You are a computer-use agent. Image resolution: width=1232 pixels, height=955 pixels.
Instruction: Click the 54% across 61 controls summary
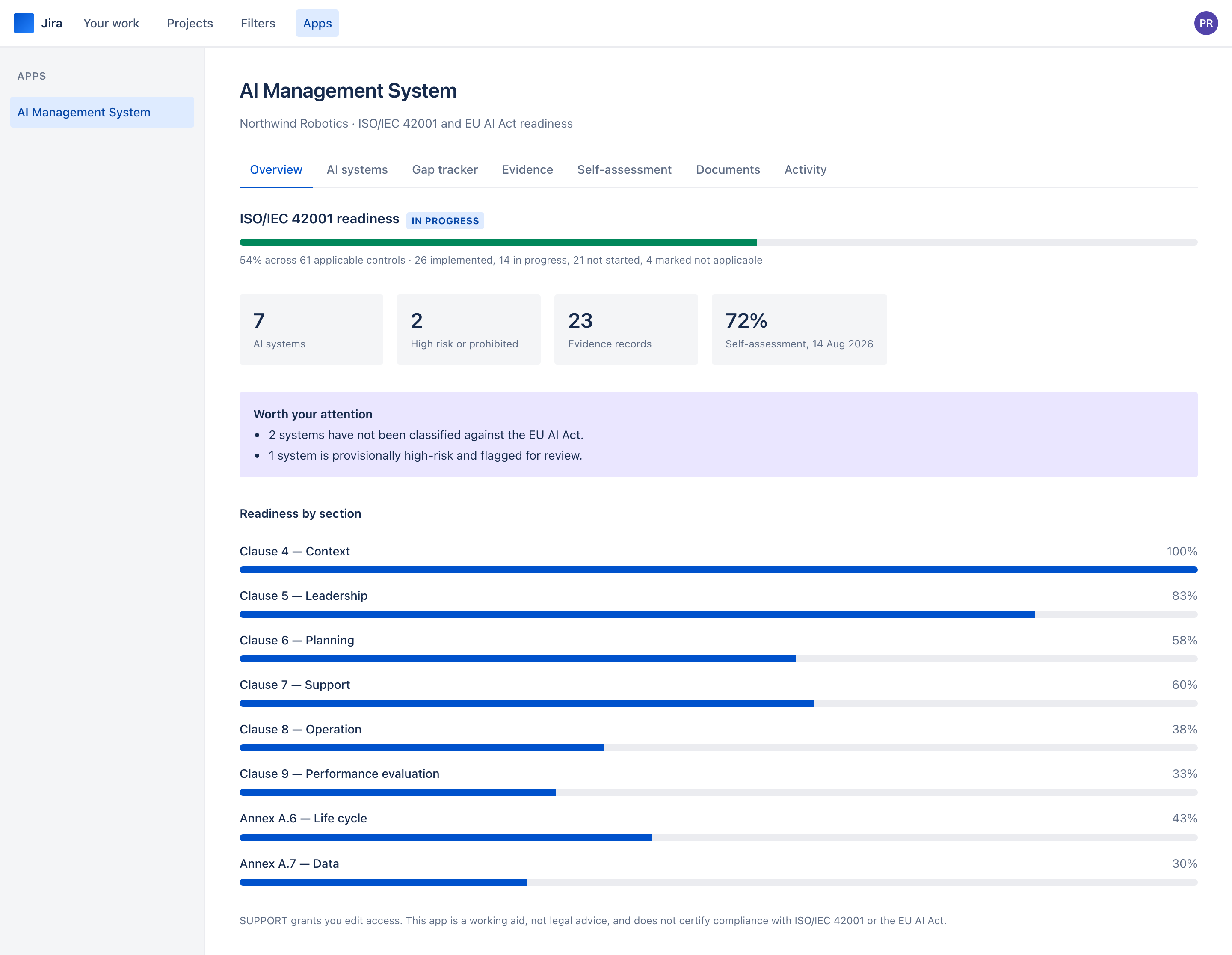(x=501, y=260)
